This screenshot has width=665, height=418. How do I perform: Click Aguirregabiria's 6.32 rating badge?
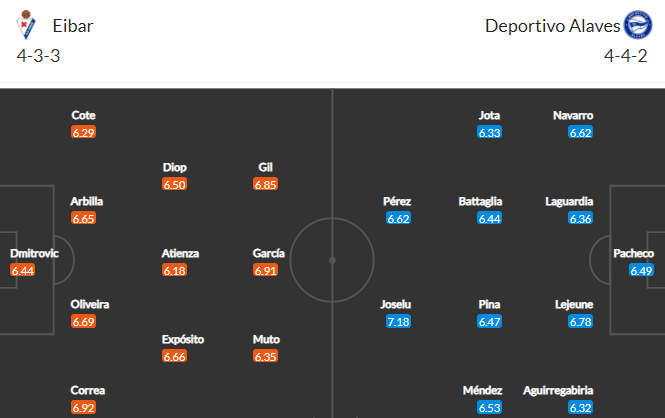[581, 407]
